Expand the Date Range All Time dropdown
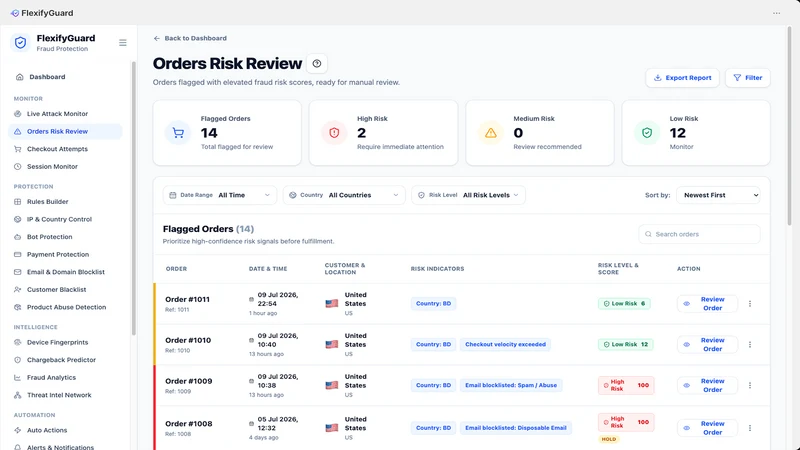Screen dimensions: 800x450 click(x=220, y=195)
